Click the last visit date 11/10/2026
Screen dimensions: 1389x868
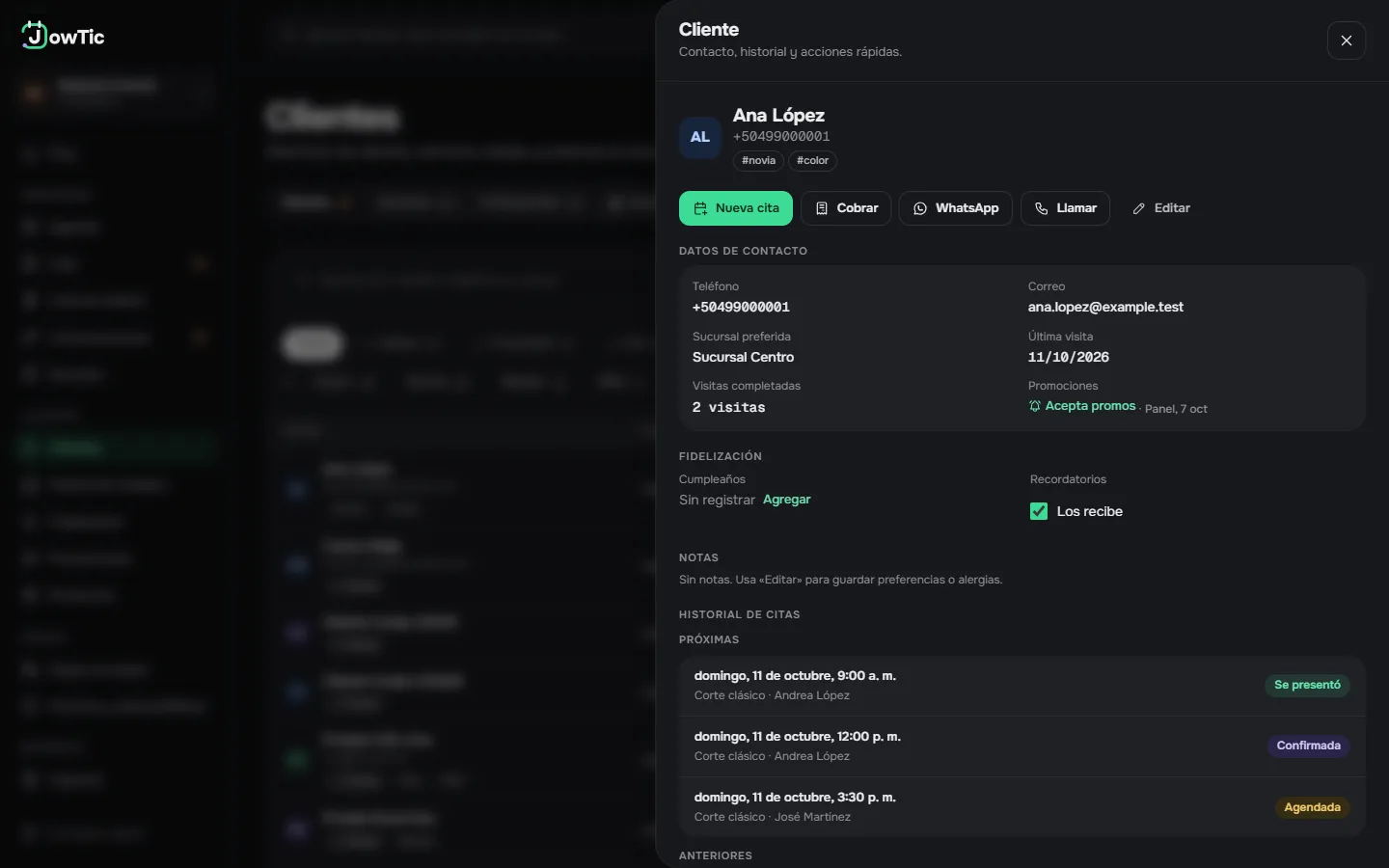pos(1069,357)
